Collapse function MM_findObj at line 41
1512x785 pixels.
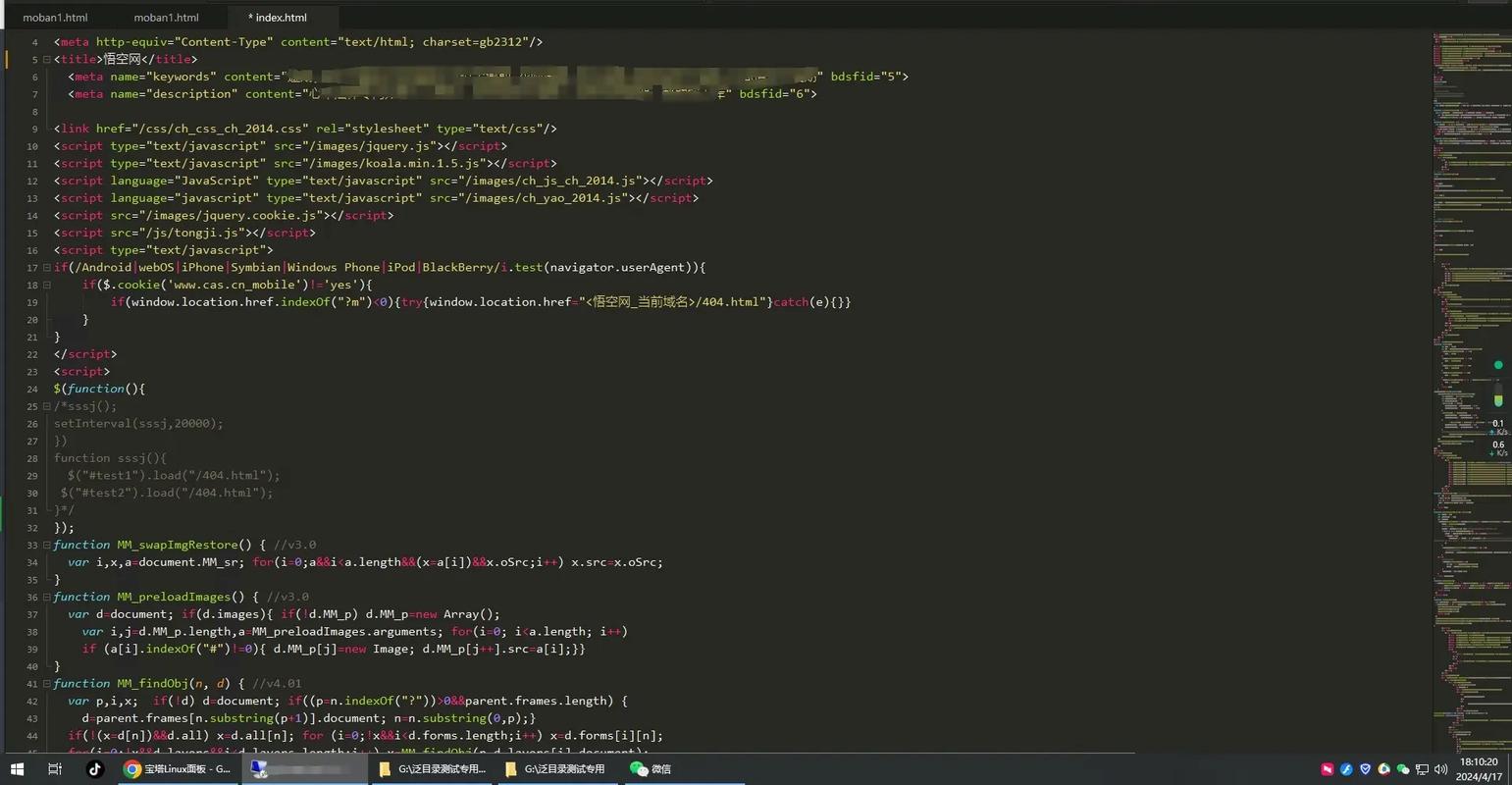pyautogui.click(x=46, y=684)
